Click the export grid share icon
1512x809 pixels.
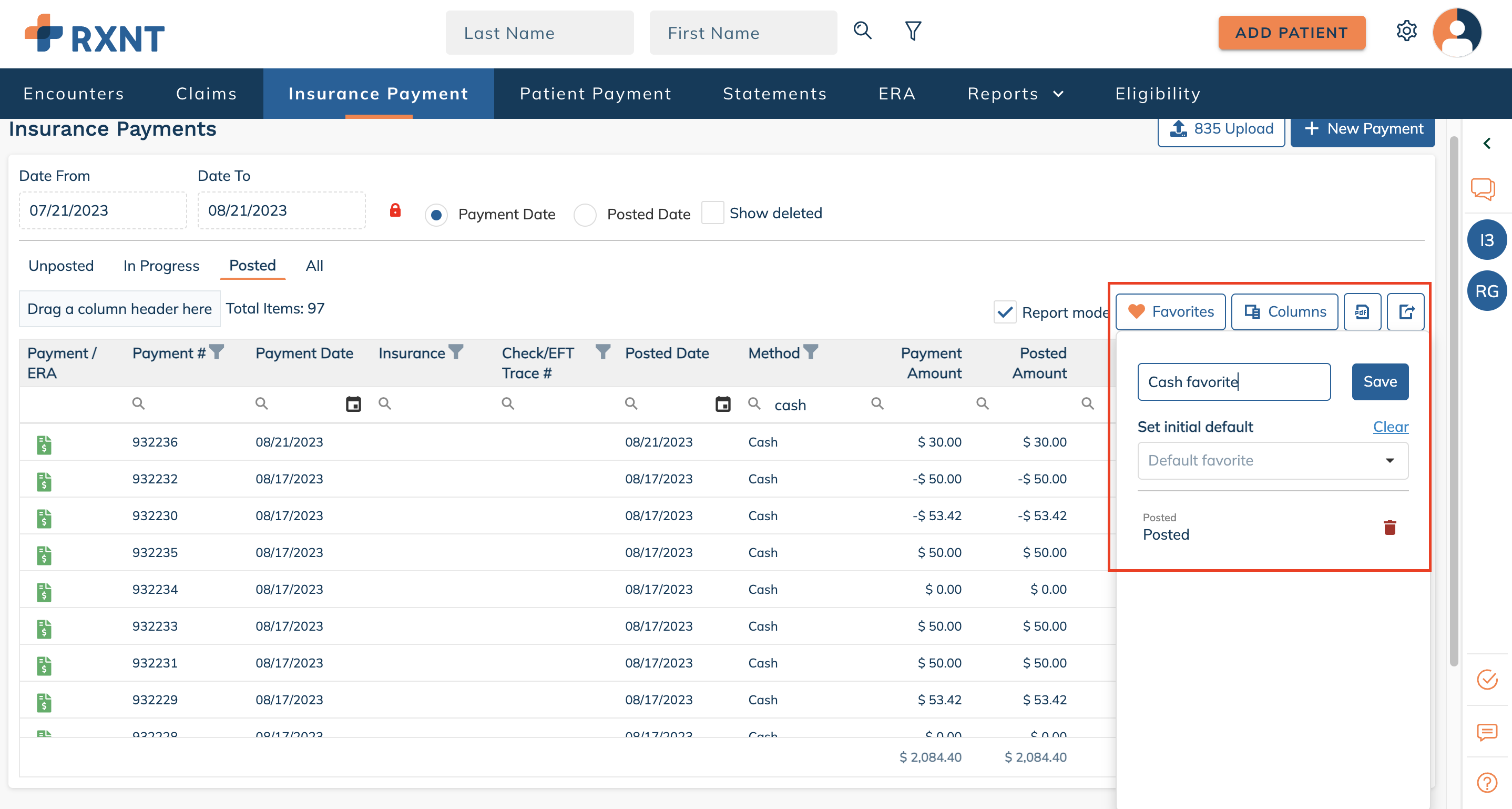click(x=1406, y=312)
